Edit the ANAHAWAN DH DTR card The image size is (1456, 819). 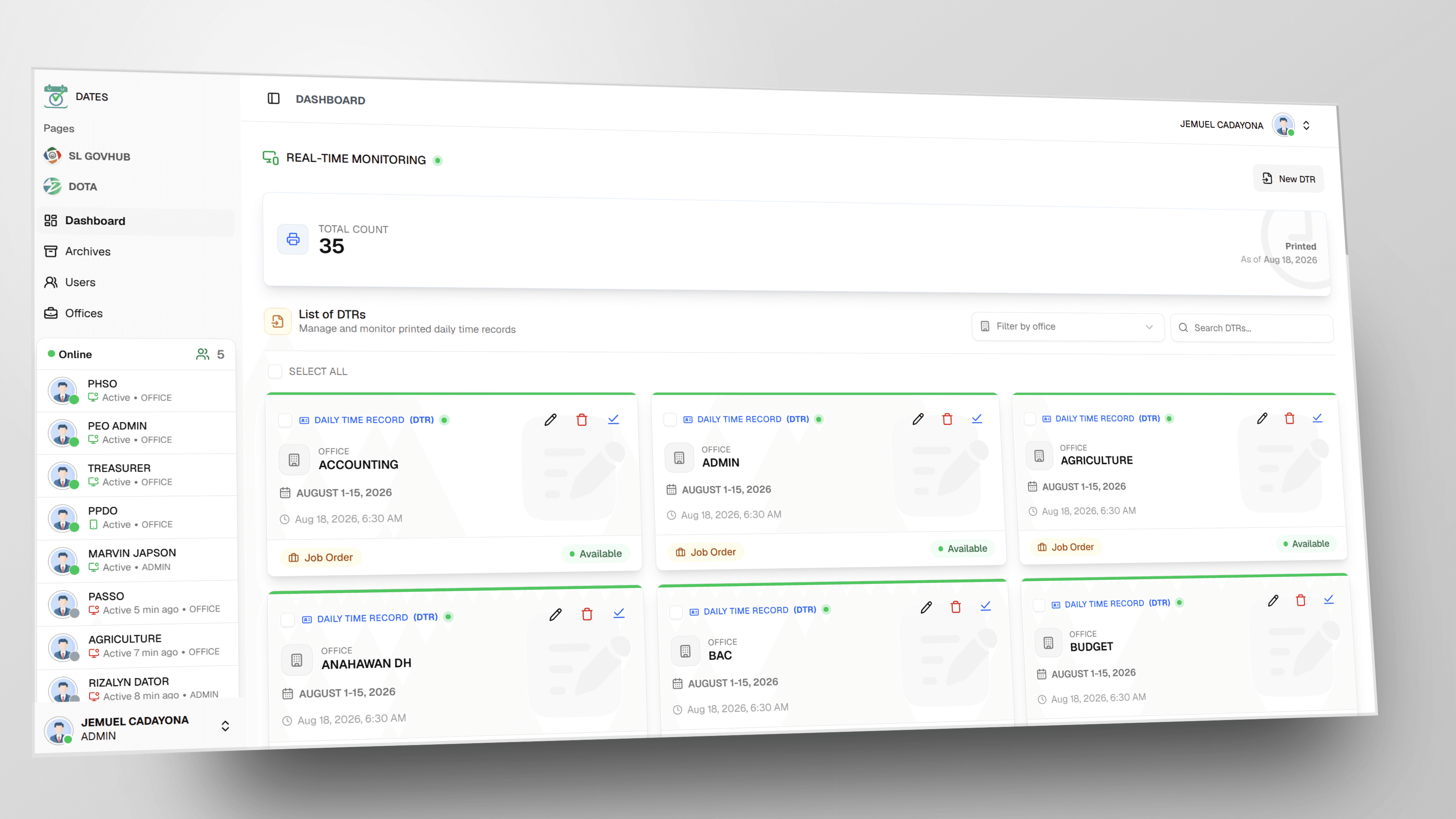pyautogui.click(x=555, y=614)
